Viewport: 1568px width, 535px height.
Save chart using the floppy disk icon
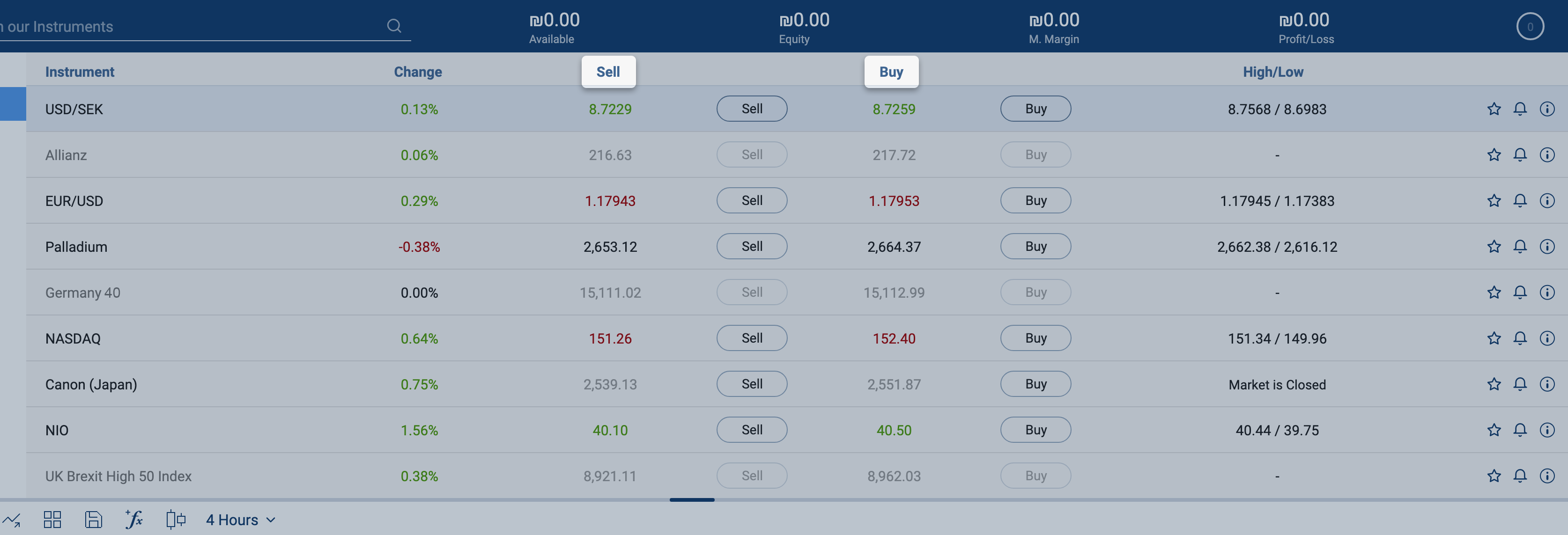point(93,520)
